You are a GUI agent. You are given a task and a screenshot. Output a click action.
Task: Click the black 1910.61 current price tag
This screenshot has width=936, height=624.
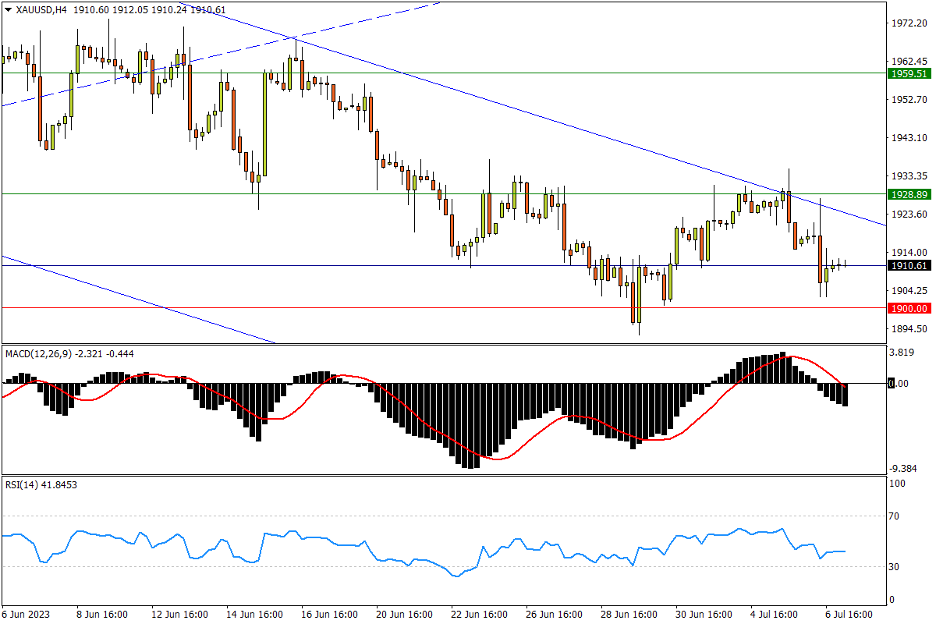click(909, 266)
